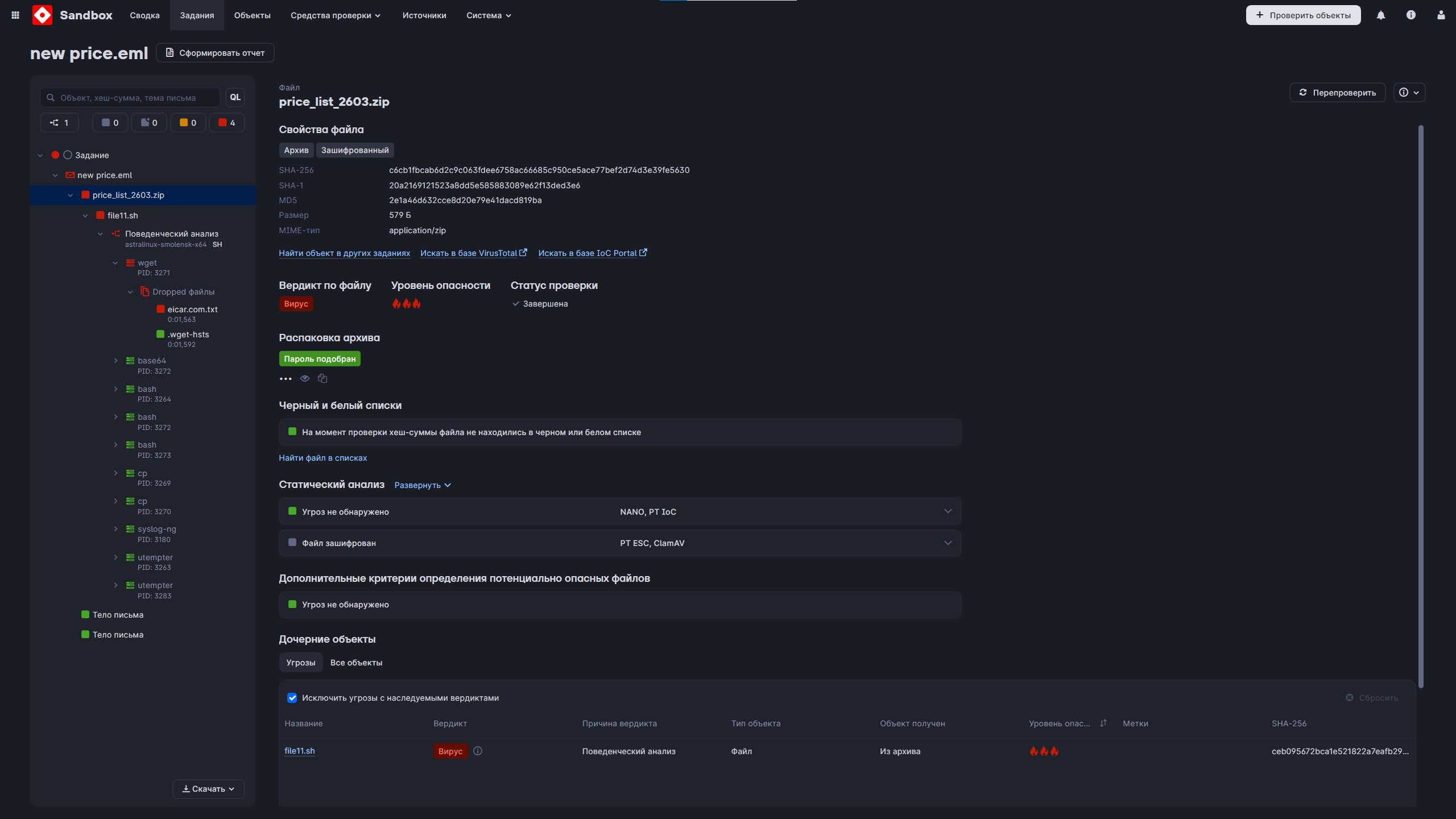The height and width of the screenshot is (819, 1456).
Task: Toggle the red malicious filter showing 4
Action: pyautogui.click(x=227, y=123)
